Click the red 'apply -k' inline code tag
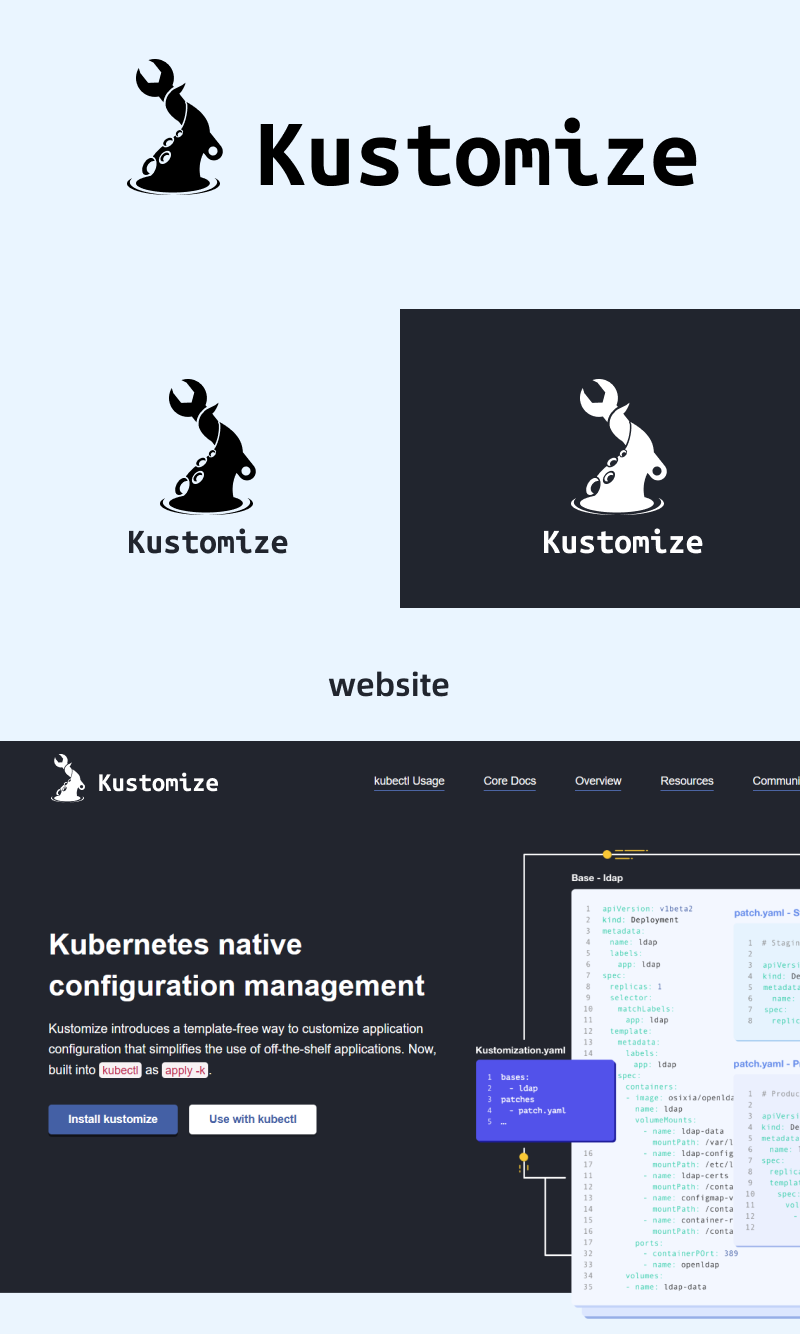Screen dimensions: 800x1334 [x=186, y=1070]
